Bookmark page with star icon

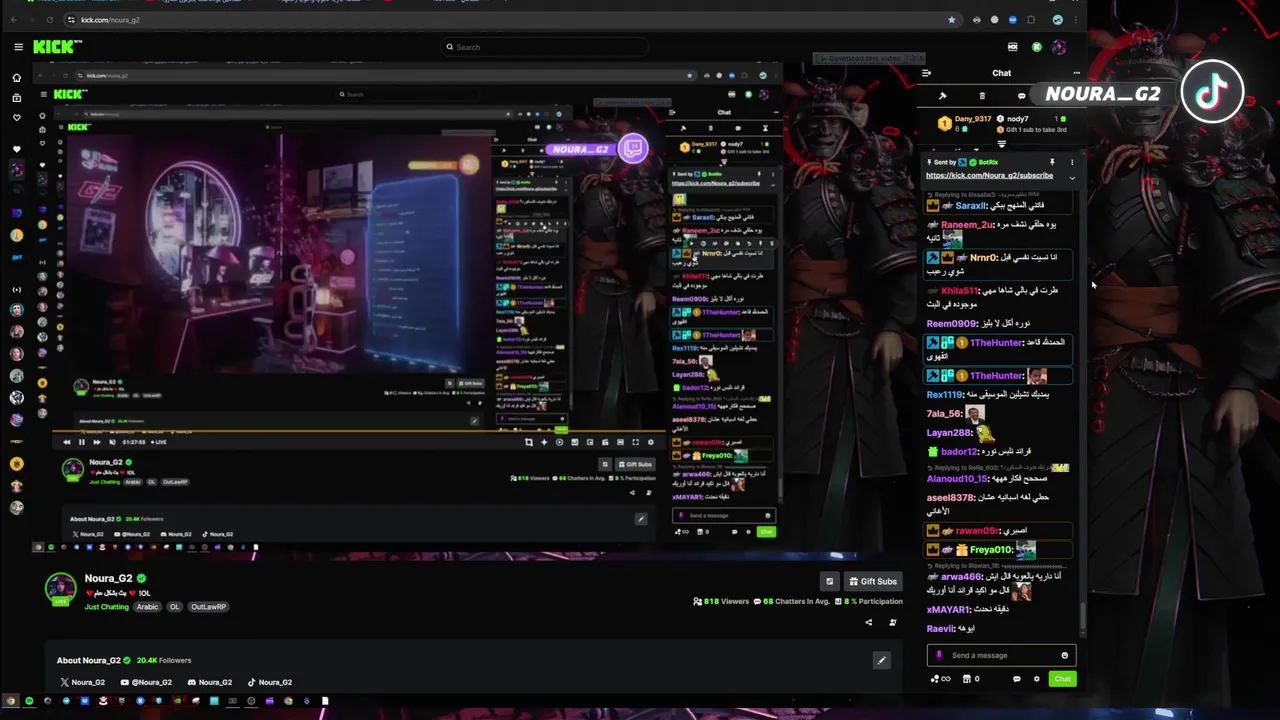pyautogui.click(x=951, y=19)
